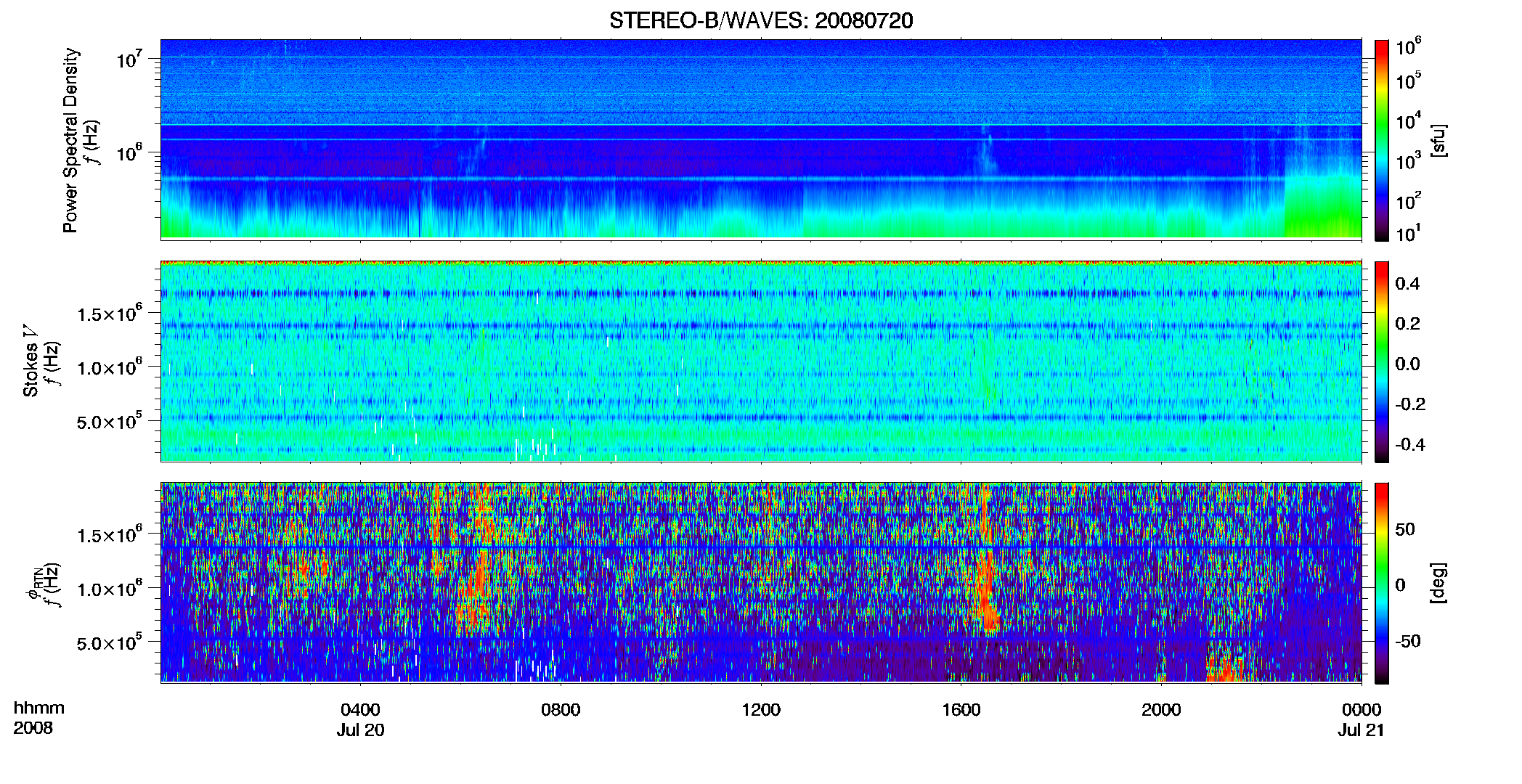The image size is (1522, 784).
Task: Select the [deg] unit label
Action: coord(1438,583)
